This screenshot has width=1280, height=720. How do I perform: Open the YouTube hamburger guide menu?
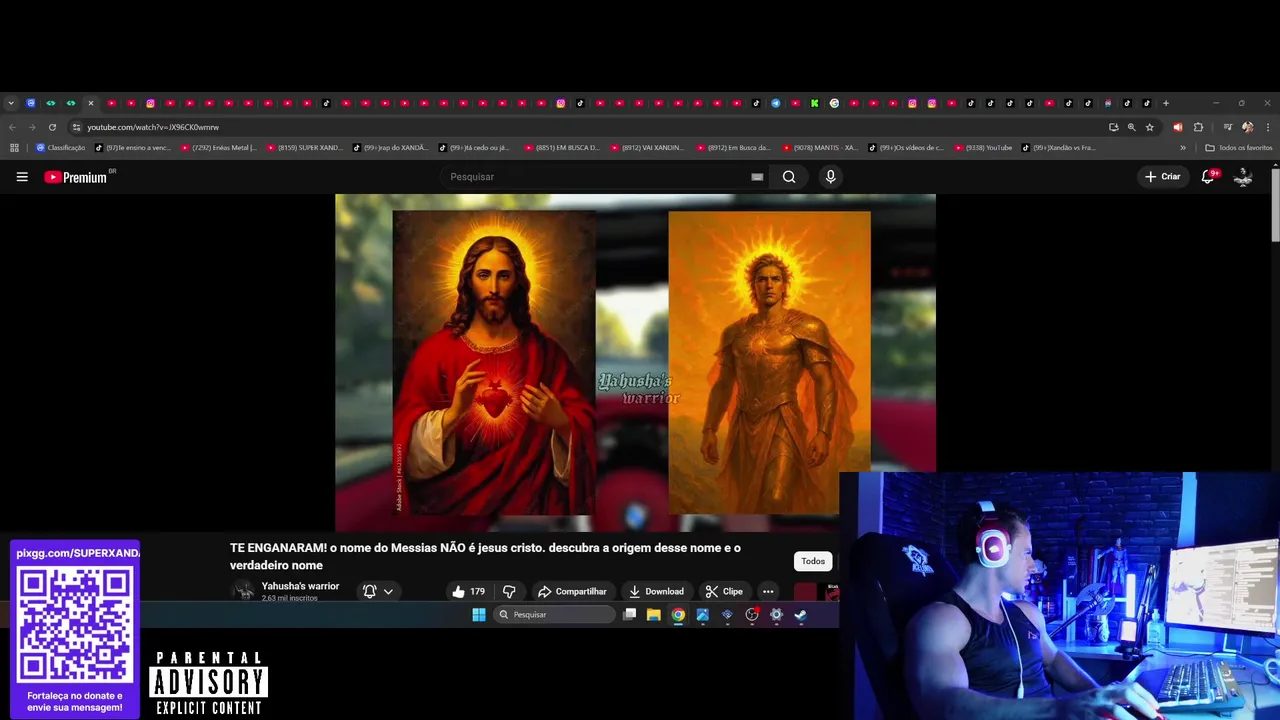coord(22,177)
